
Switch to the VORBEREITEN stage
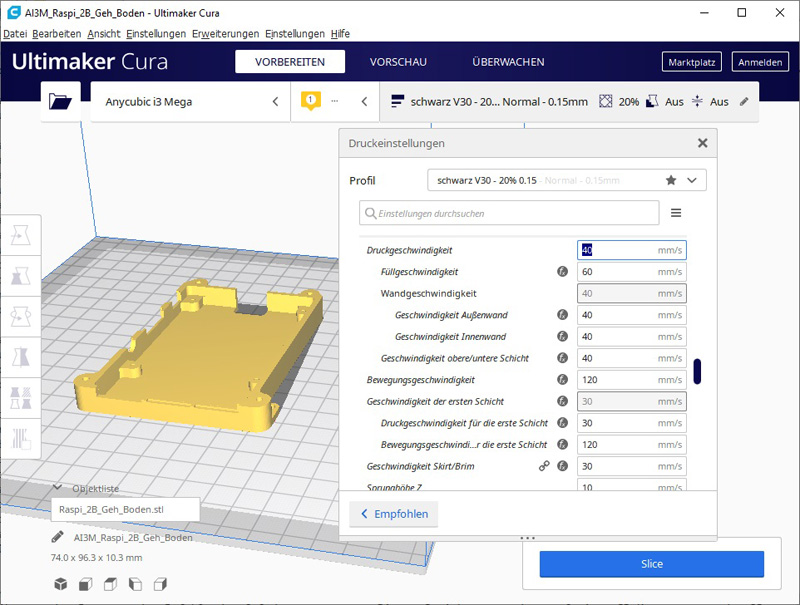coord(290,62)
